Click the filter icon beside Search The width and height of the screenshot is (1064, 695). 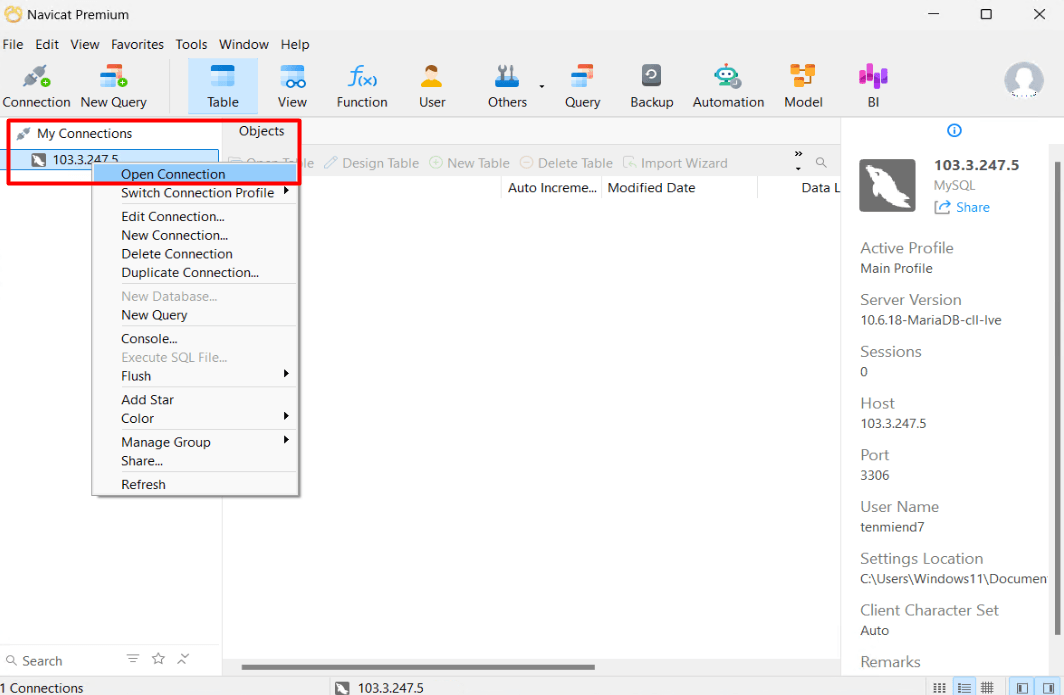(133, 659)
